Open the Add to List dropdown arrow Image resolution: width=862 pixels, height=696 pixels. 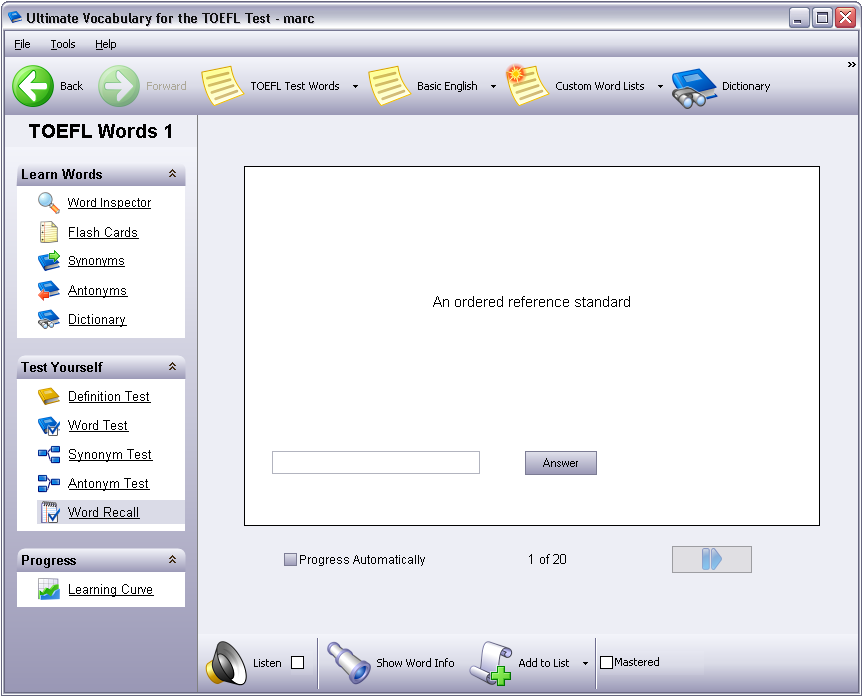coord(585,664)
